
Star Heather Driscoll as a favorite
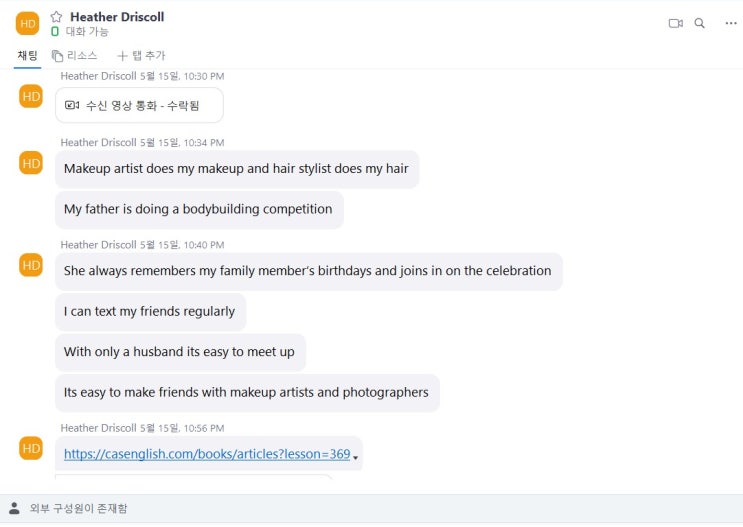pos(56,17)
